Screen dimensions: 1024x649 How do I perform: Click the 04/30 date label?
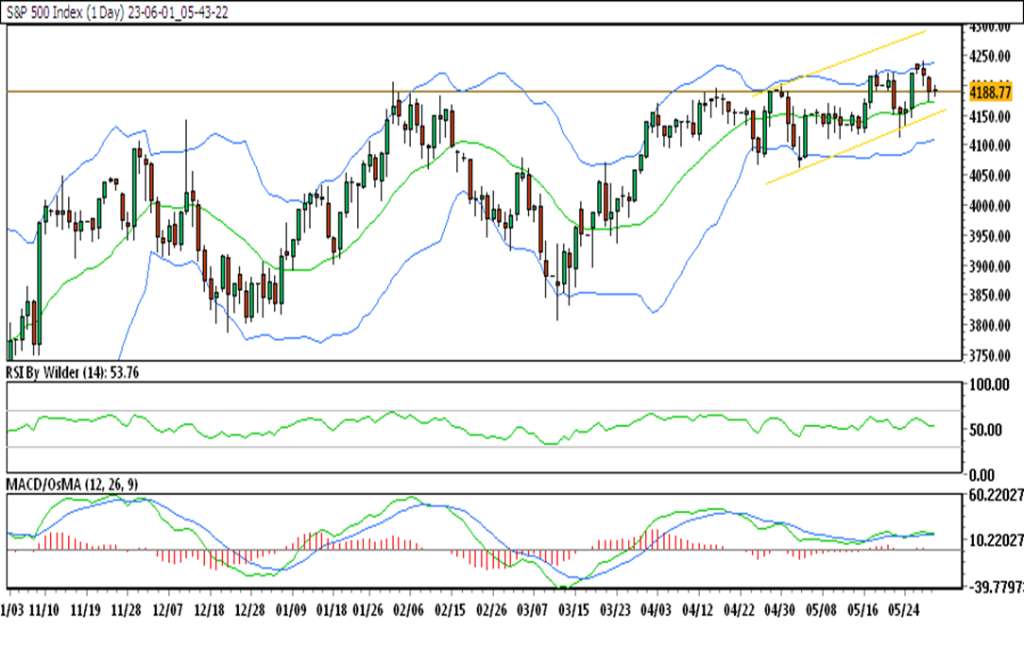[x=780, y=610]
